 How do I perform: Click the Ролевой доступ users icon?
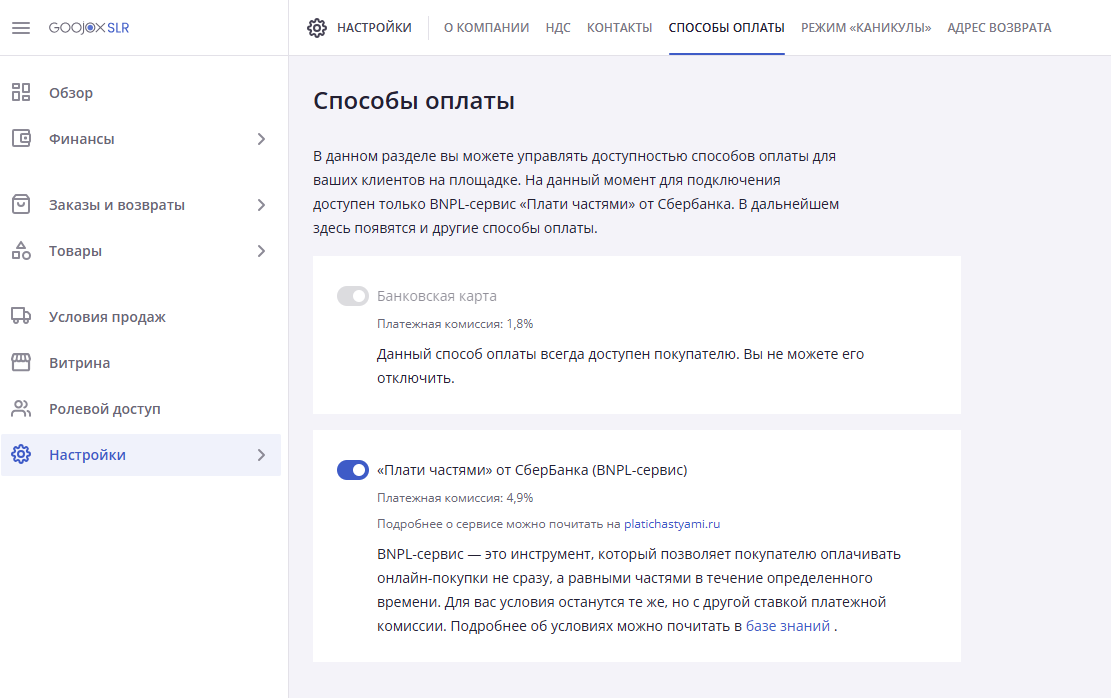[21, 409]
